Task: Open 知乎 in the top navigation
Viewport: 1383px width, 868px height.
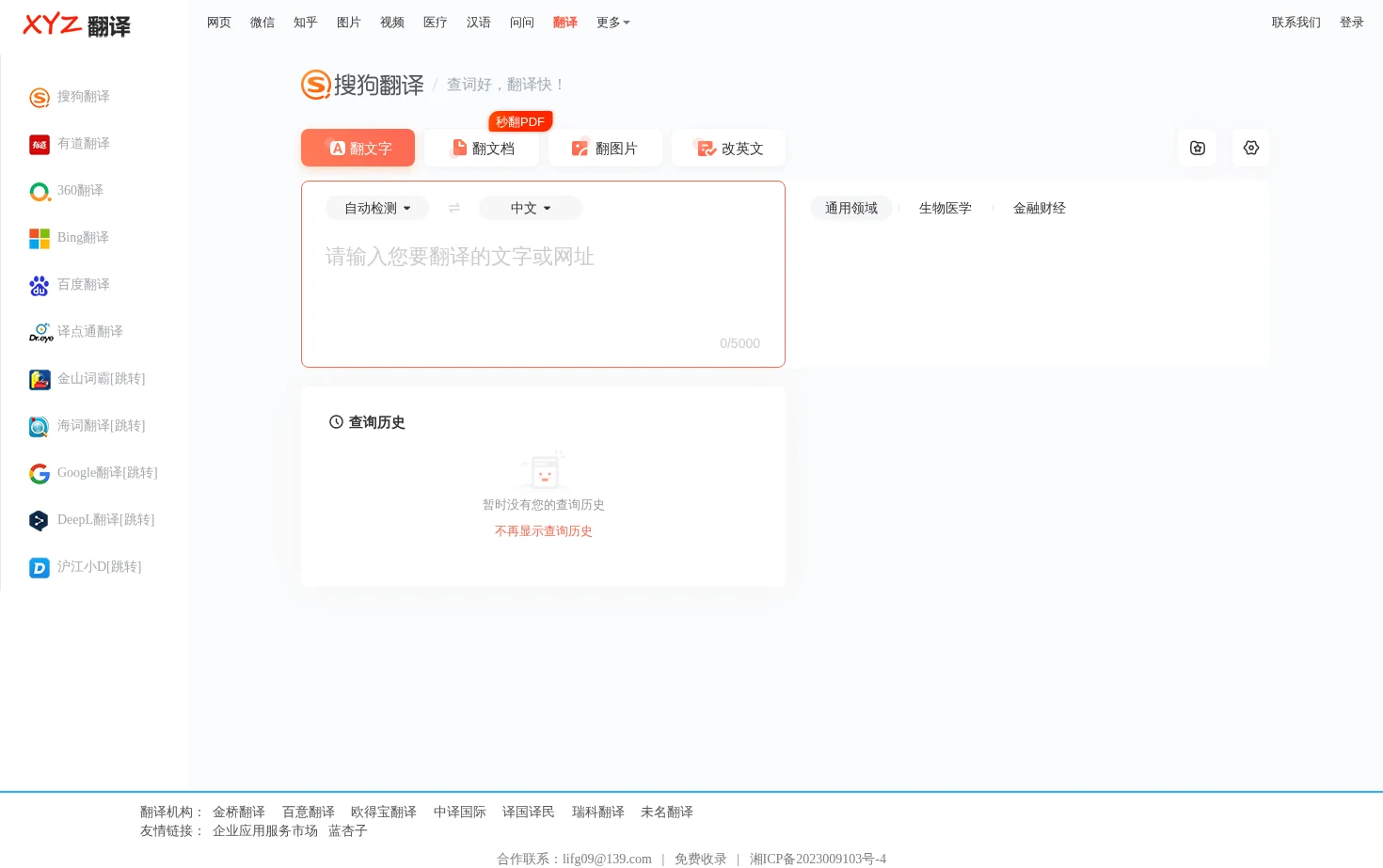Action: point(306,23)
